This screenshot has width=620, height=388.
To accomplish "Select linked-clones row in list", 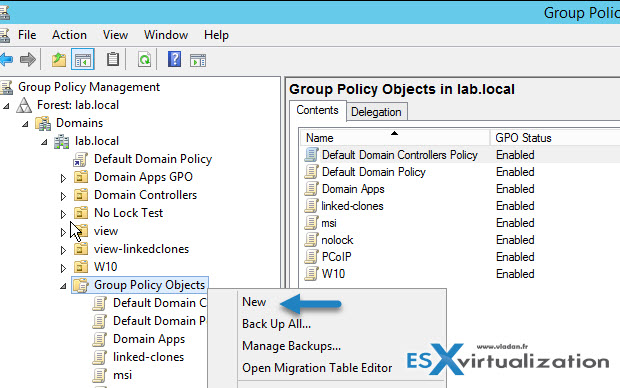I will [x=352, y=206].
